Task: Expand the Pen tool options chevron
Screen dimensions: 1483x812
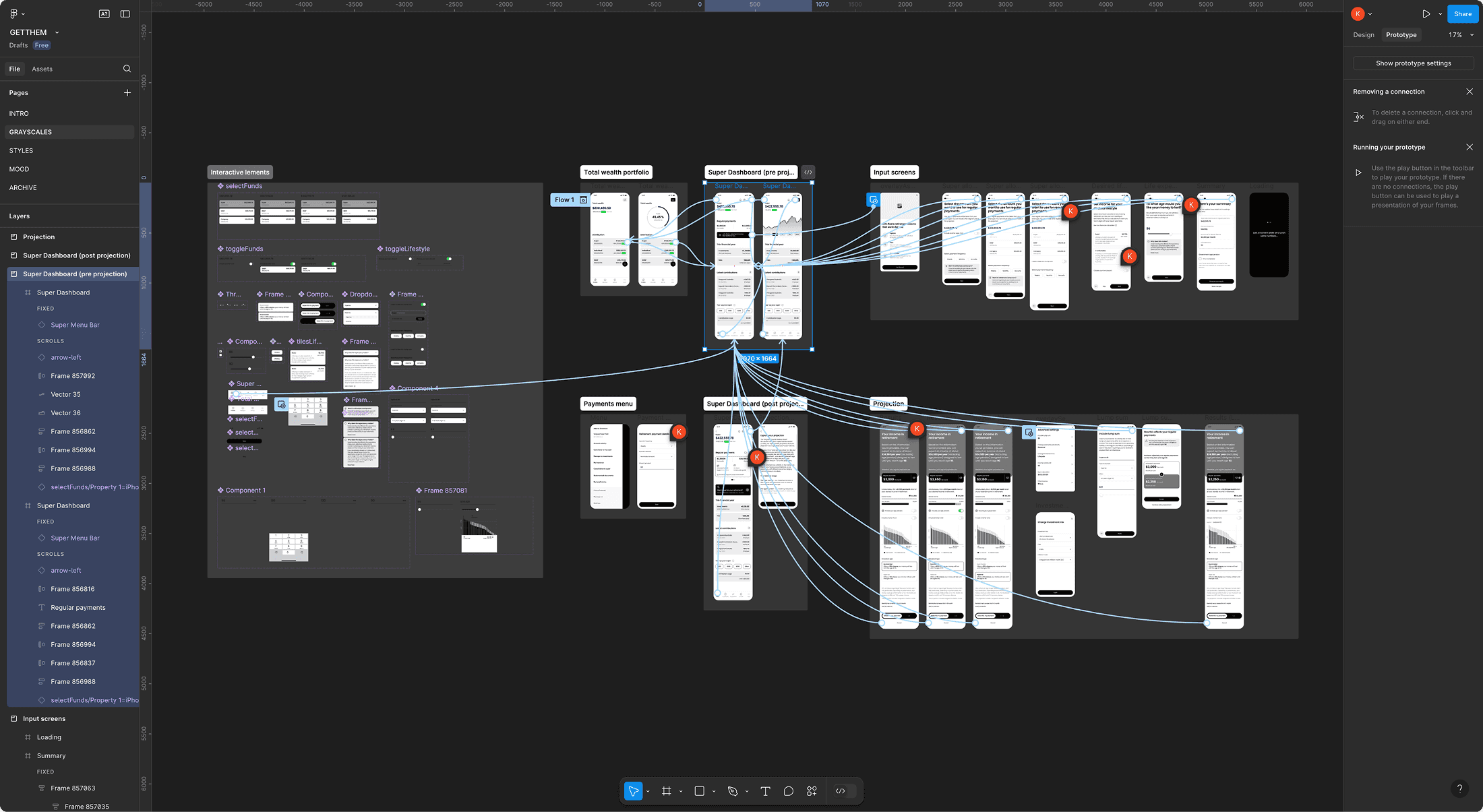Action: coord(747,791)
